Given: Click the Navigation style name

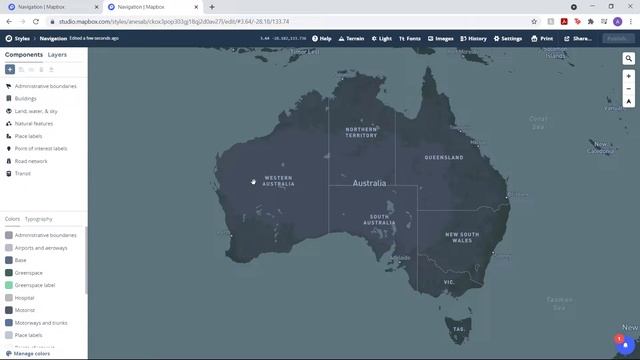Looking at the screenshot, I should pyautogui.click(x=53, y=38).
